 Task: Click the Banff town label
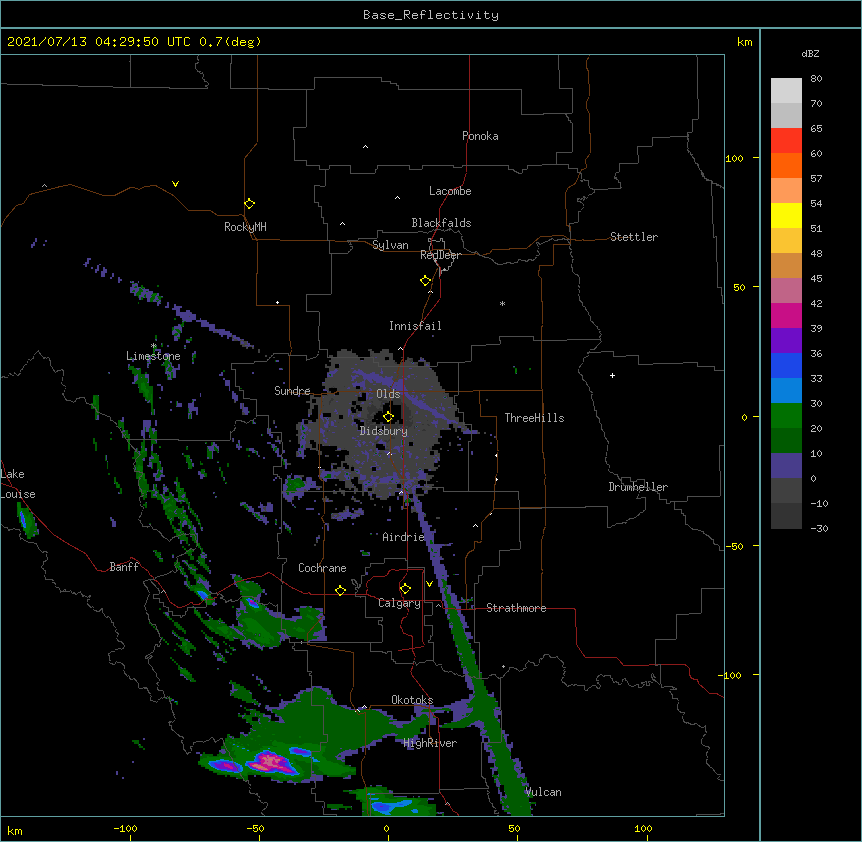[x=124, y=567]
